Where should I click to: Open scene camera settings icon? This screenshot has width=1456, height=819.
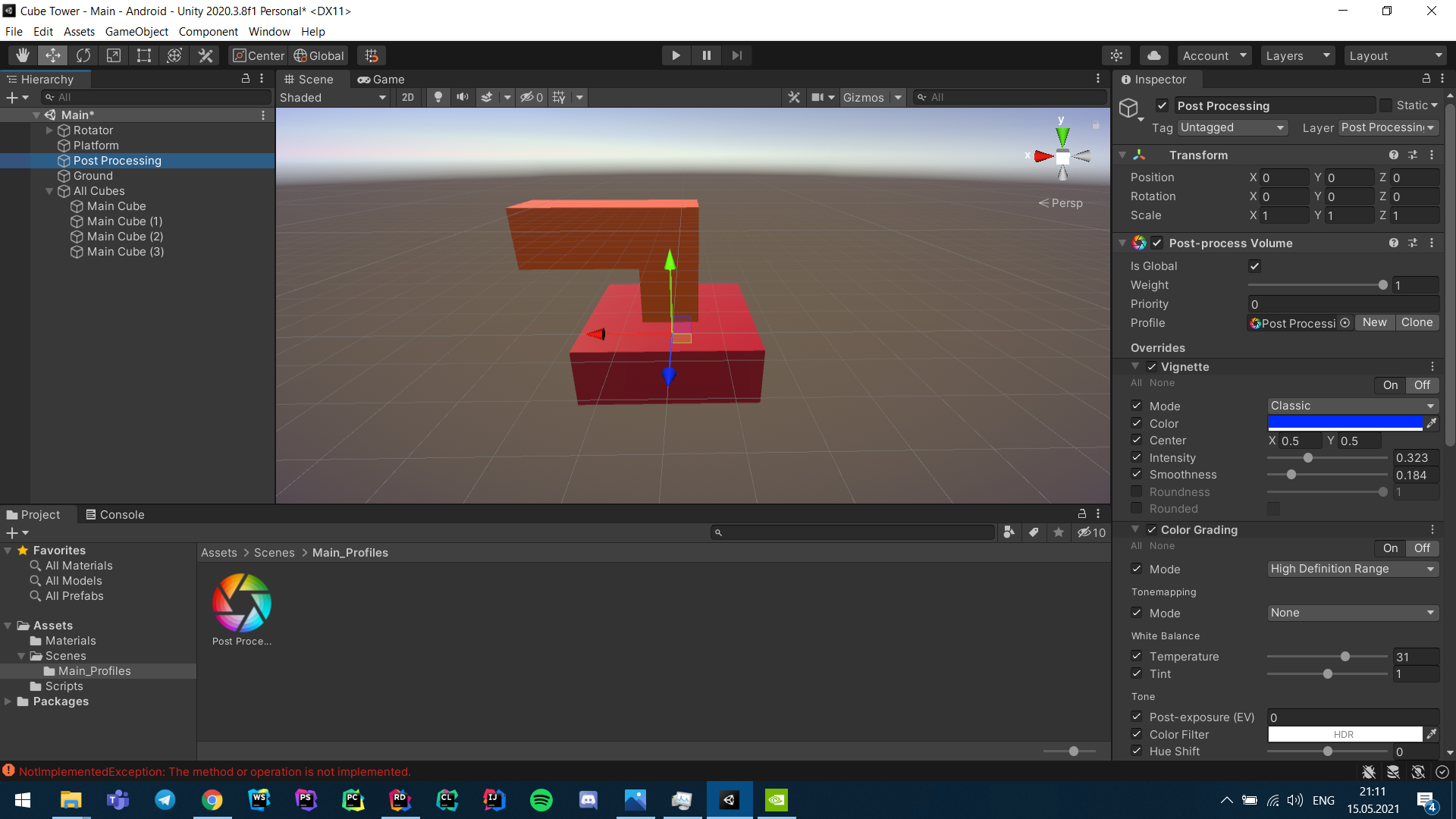tap(817, 97)
